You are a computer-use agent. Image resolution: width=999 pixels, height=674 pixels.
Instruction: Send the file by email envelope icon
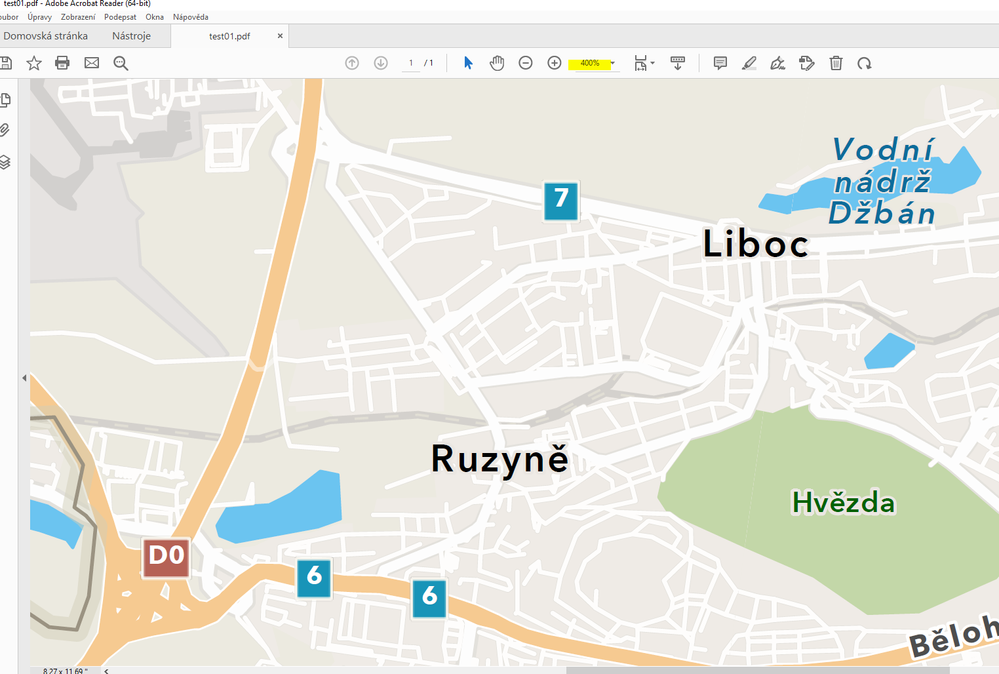[x=92, y=63]
